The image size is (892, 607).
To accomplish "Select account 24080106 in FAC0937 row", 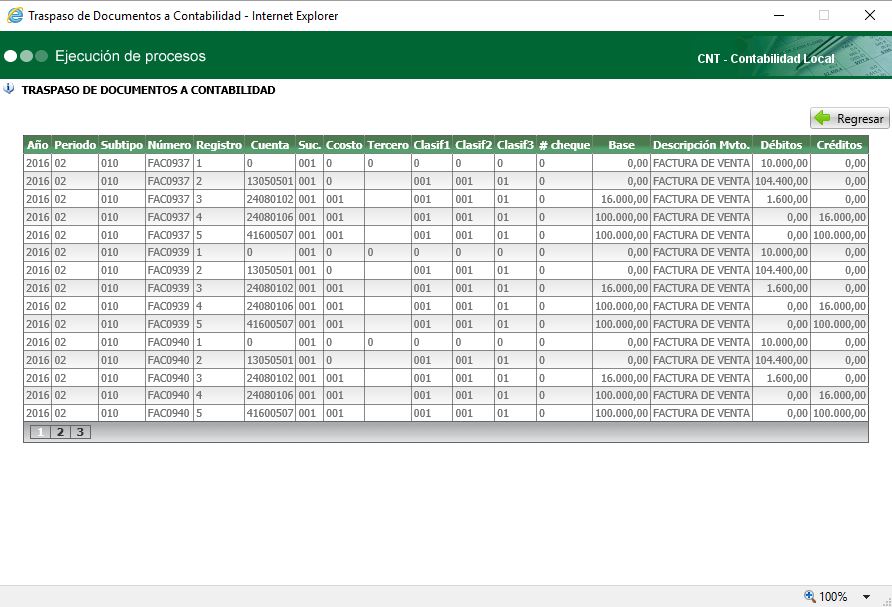I will tap(270, 217).
